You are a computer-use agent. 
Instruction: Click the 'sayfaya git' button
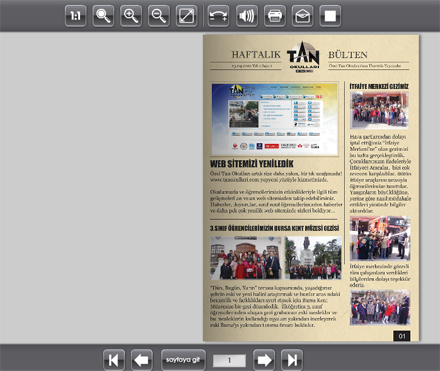coord(183,360)
